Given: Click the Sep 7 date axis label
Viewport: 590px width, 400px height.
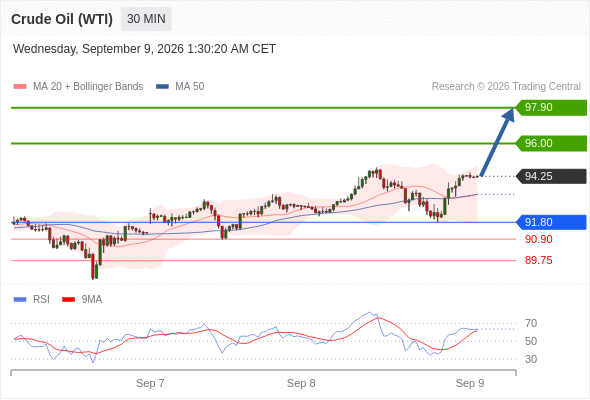Looking at the screenshot, I should 150,383.
